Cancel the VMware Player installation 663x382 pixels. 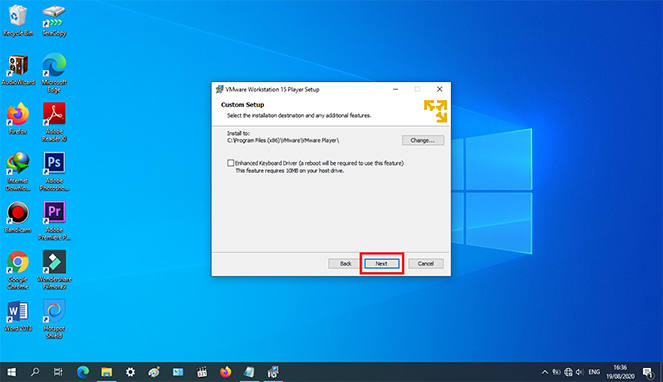click(x=426, y=264)
